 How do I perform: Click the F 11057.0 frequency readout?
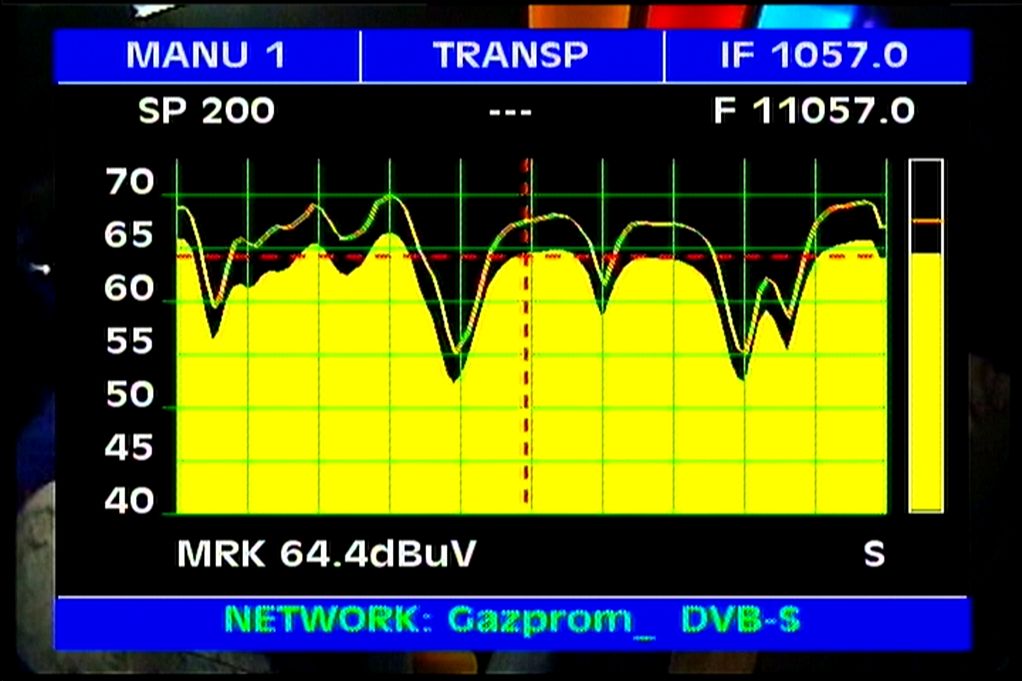(814, 111)
